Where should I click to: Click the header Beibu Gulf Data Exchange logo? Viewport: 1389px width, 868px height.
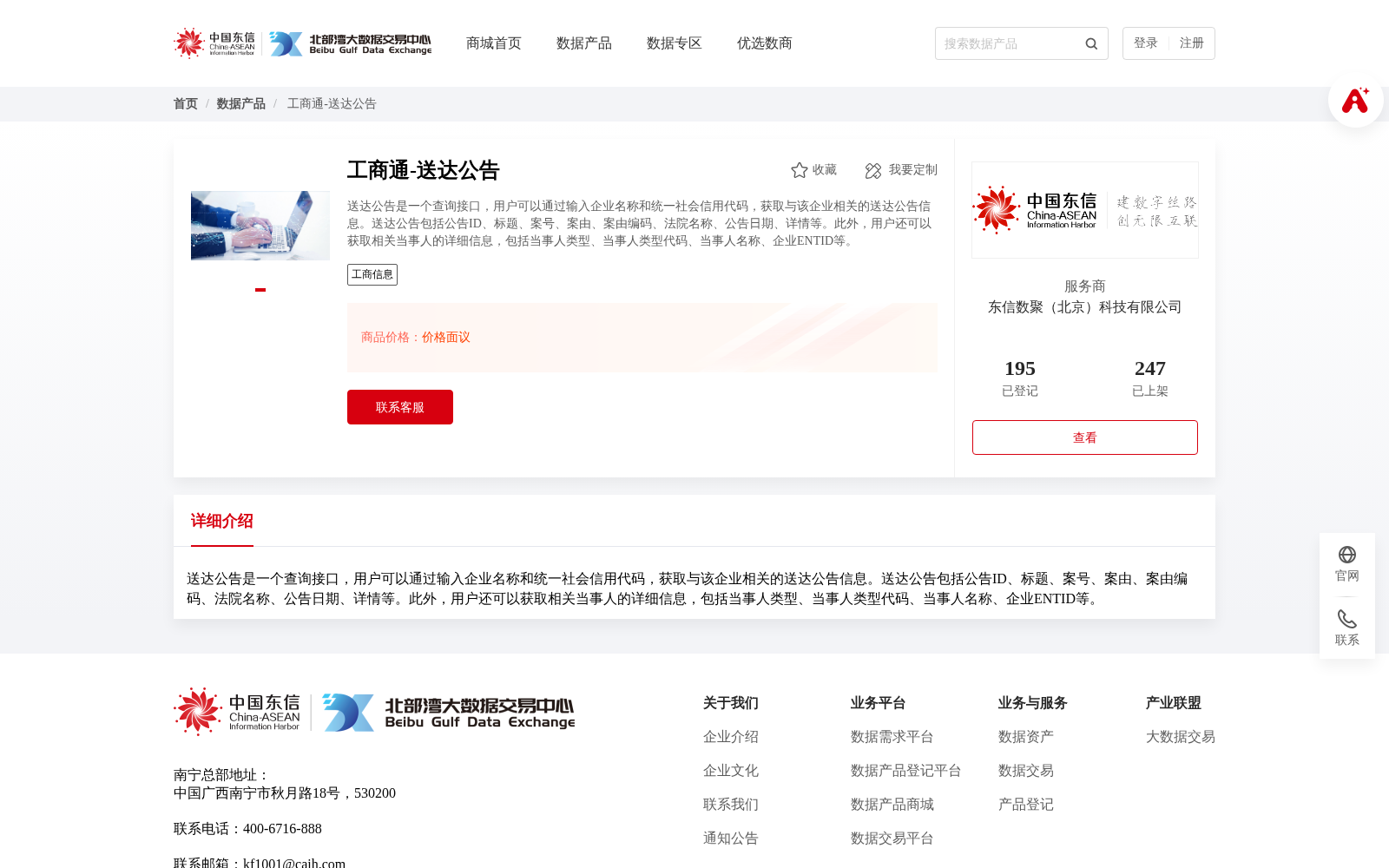pyautogui.click(x=350, y=43)
